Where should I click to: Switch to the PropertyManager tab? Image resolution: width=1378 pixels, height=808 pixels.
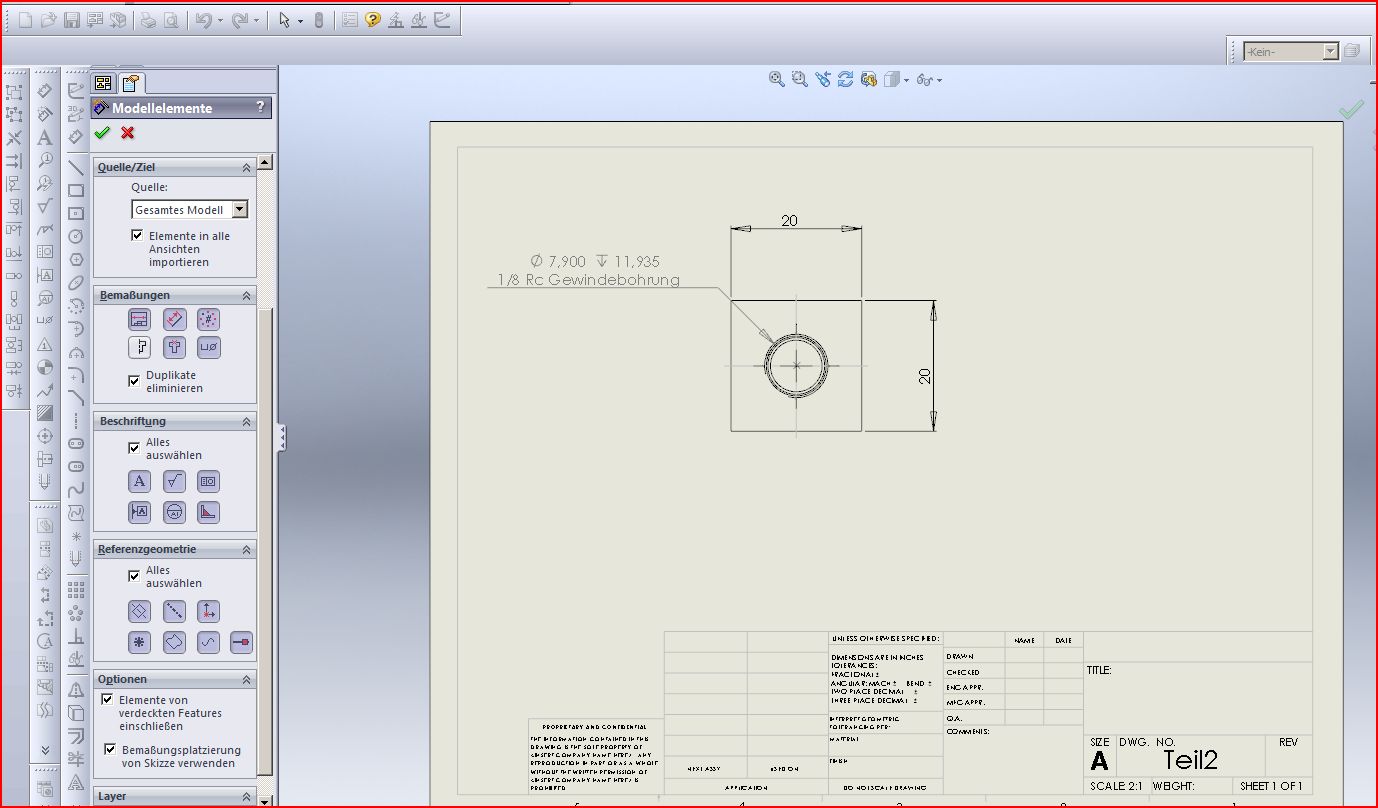130,84
